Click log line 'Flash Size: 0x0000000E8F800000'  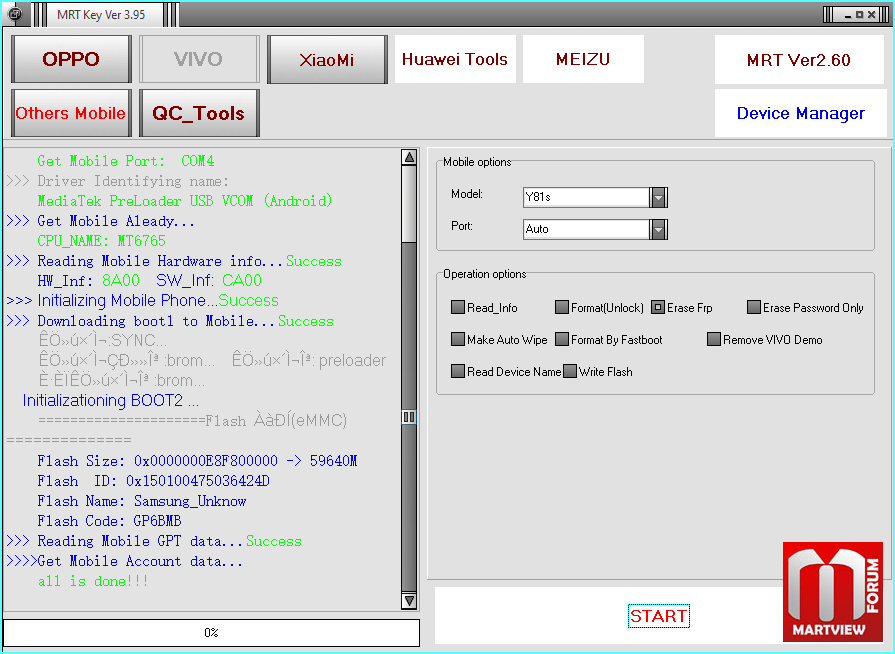197,461
